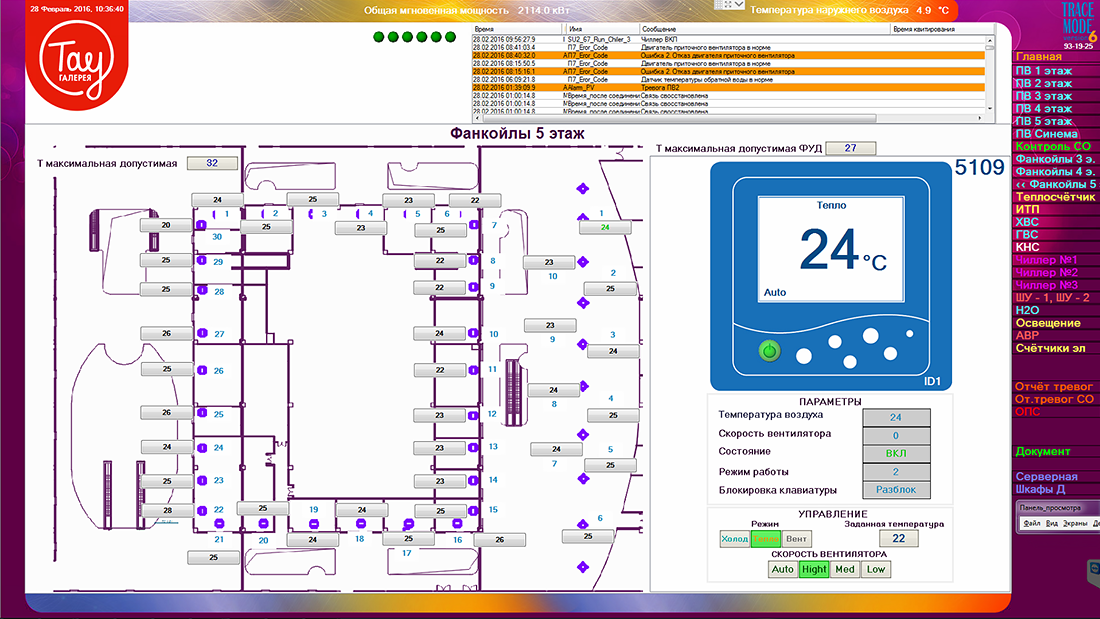This screenshot has height=619, width=1100.
Task: Click fan coil marker beside room 10
Action: [475, 334]
